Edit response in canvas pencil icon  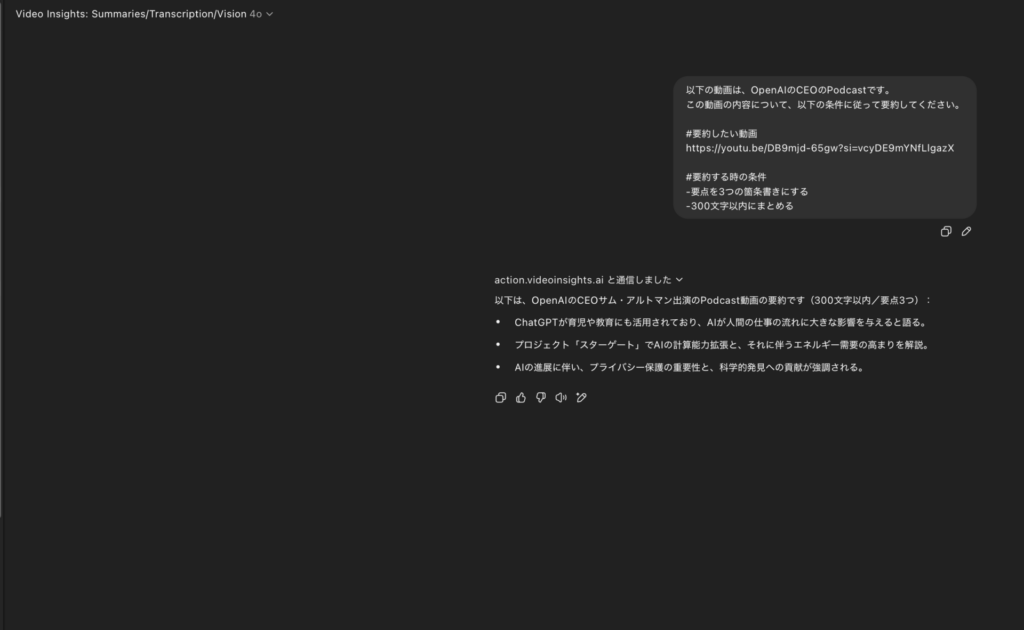coord(581,398)
